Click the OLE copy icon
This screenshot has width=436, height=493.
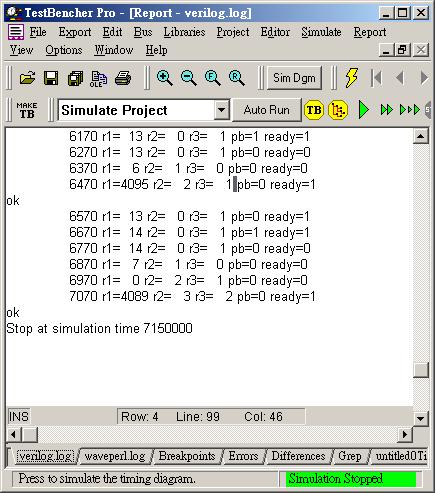[x=98, y=79]
